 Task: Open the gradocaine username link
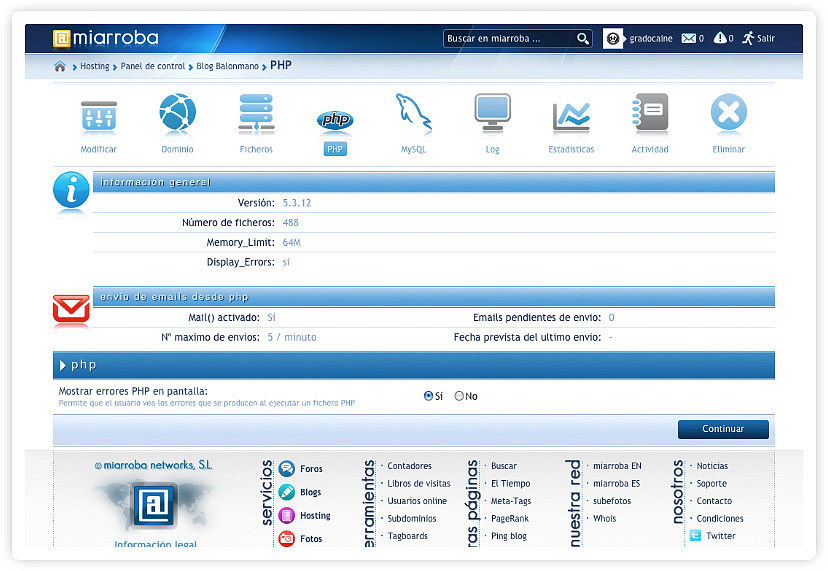point(651,39)
